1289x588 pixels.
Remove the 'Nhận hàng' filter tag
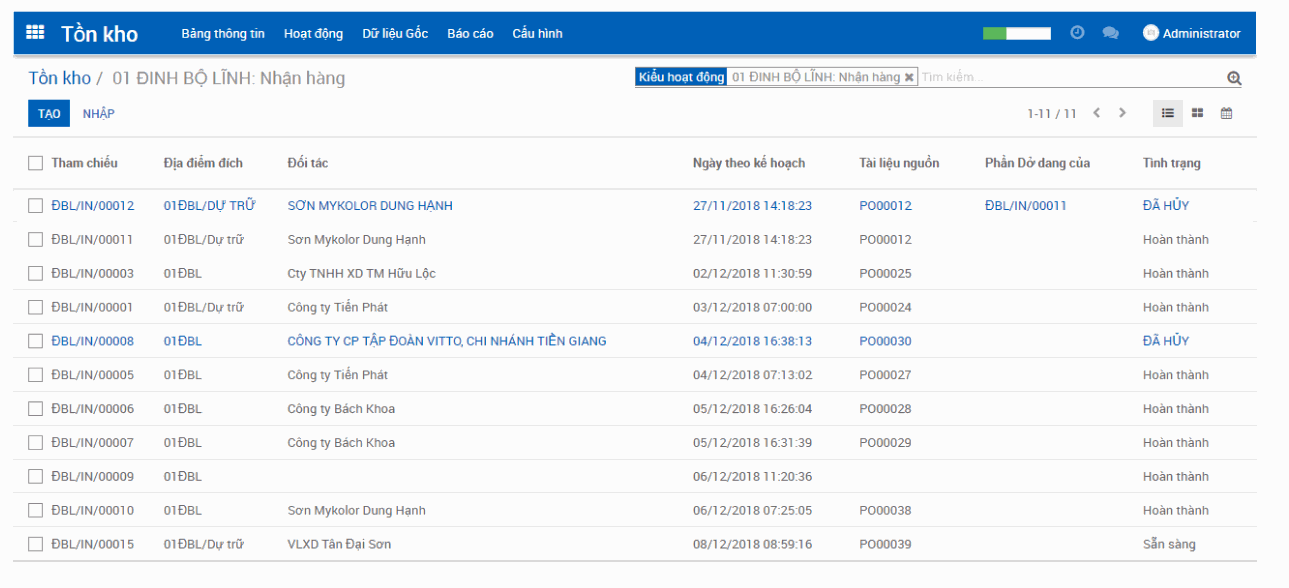pyautogui.click(x=908, y=75)
